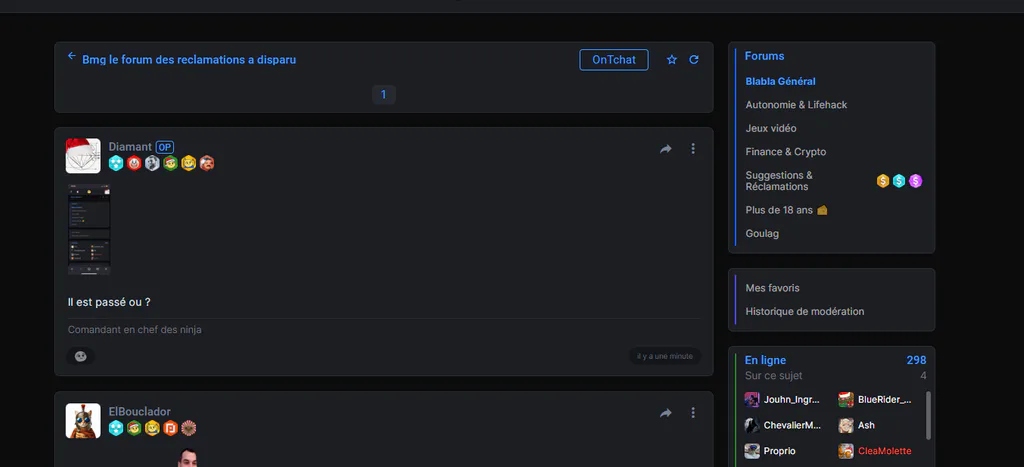Click the magenta dollar coin icon
1024x467 pixels.
point(916,181)
